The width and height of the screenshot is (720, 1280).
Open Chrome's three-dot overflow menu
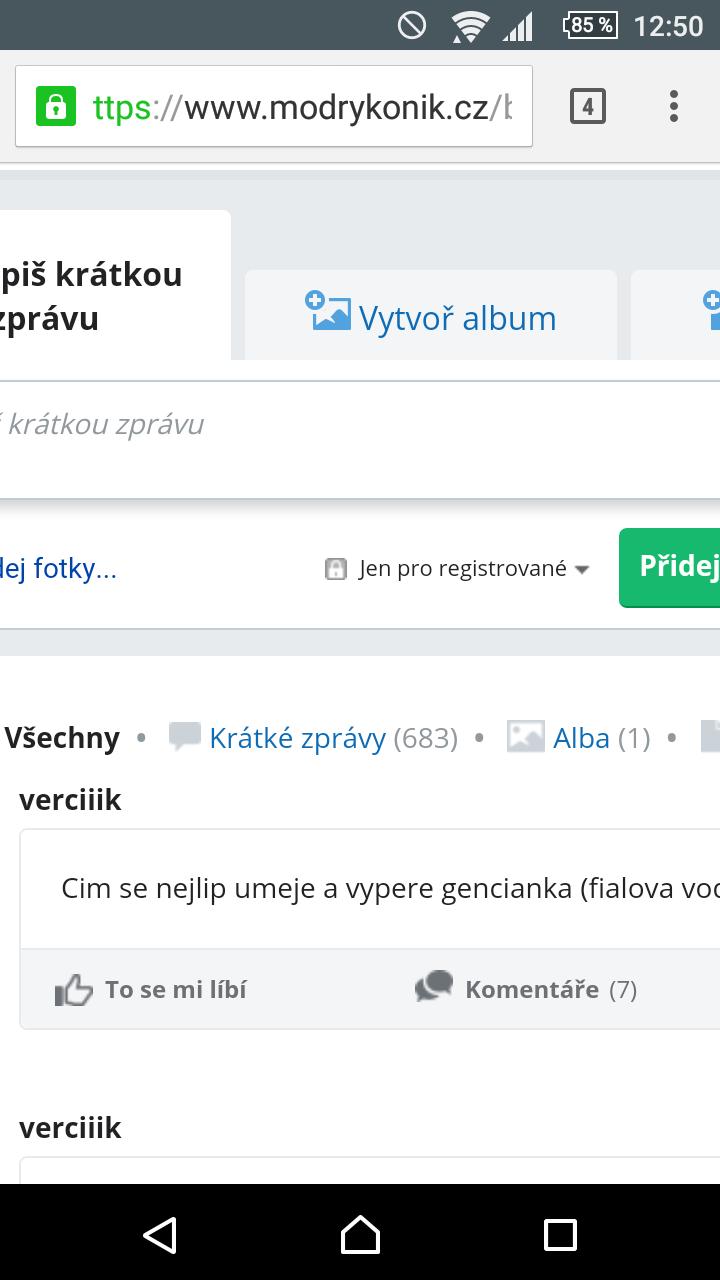(x=674, y=106)
